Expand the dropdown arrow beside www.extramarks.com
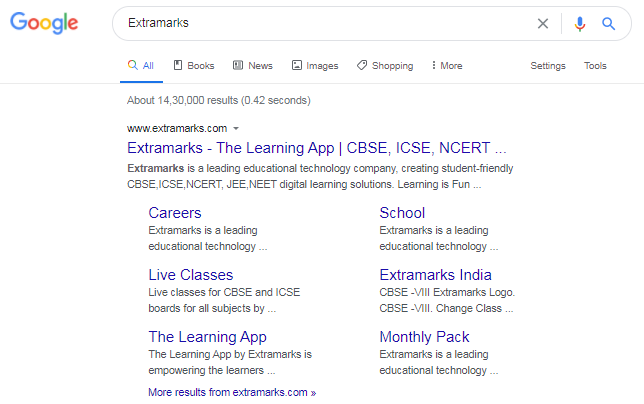The image size is (644, 404). (x=236, y=129)
